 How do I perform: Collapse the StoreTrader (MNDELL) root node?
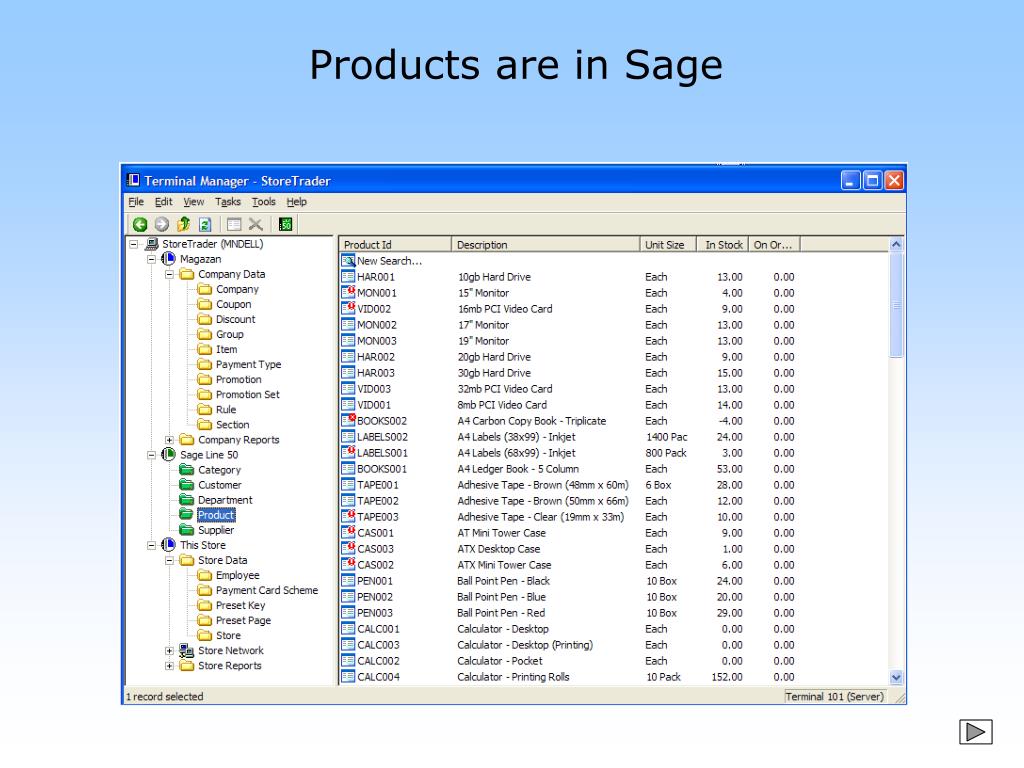[133, 244]
